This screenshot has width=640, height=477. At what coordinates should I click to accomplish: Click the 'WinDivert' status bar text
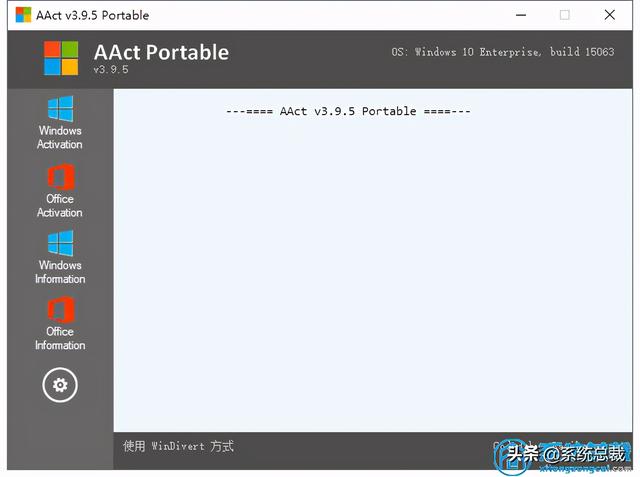178,446
